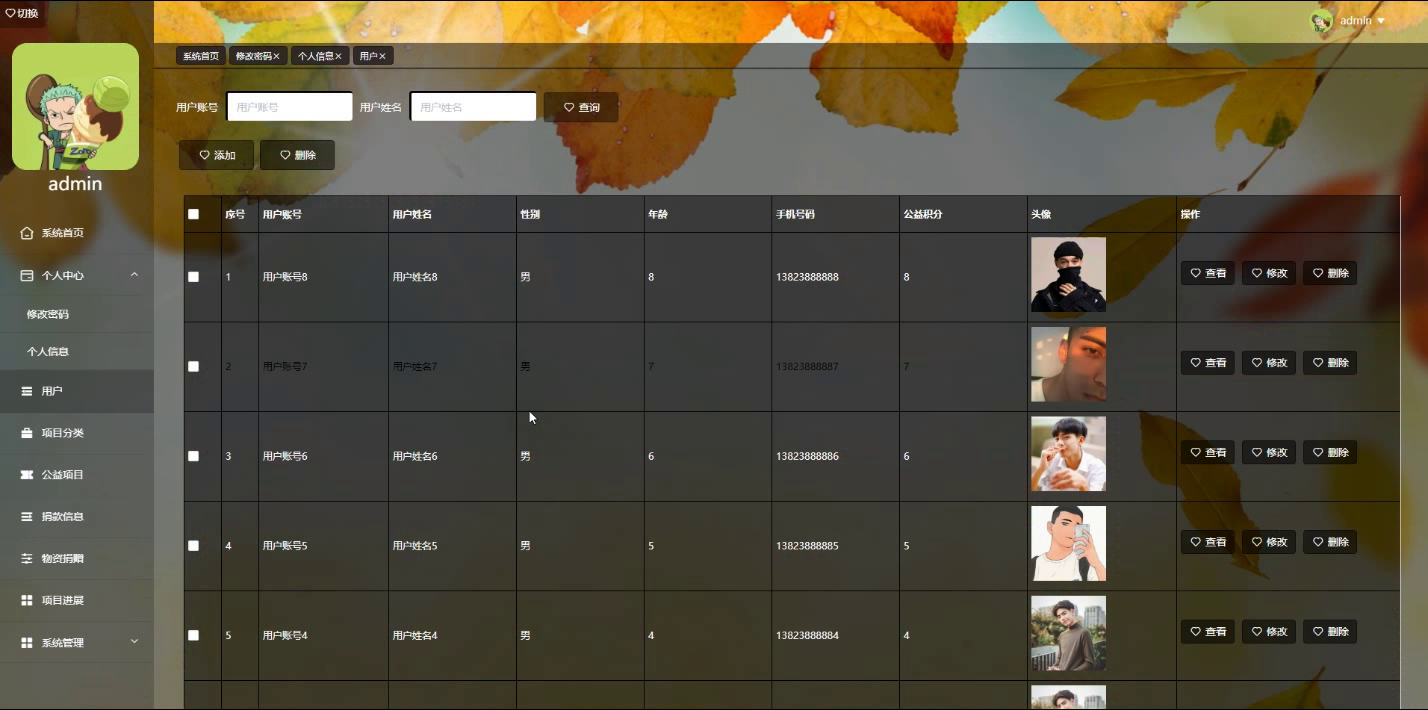Click 查看 for 用户账号8

[x=1207, y=273]
